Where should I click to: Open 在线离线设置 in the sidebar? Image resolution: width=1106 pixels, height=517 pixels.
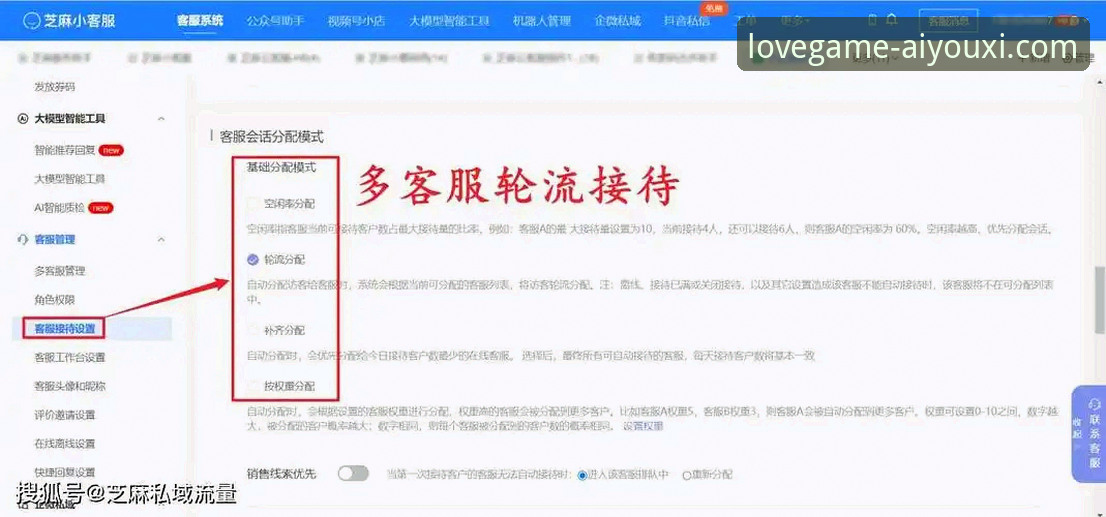coord(64,444)
